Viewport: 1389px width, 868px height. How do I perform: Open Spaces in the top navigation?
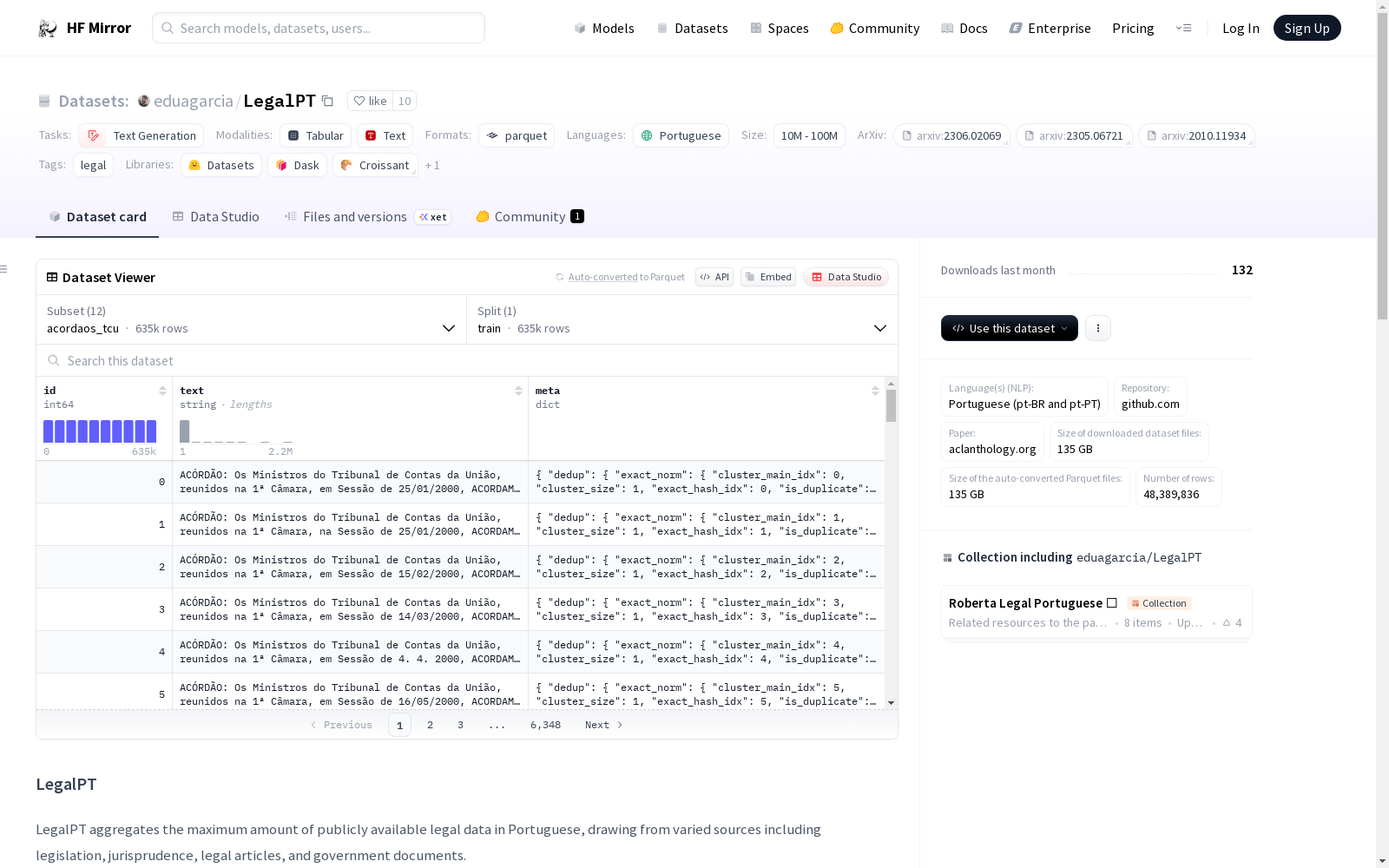coord(780,29)
